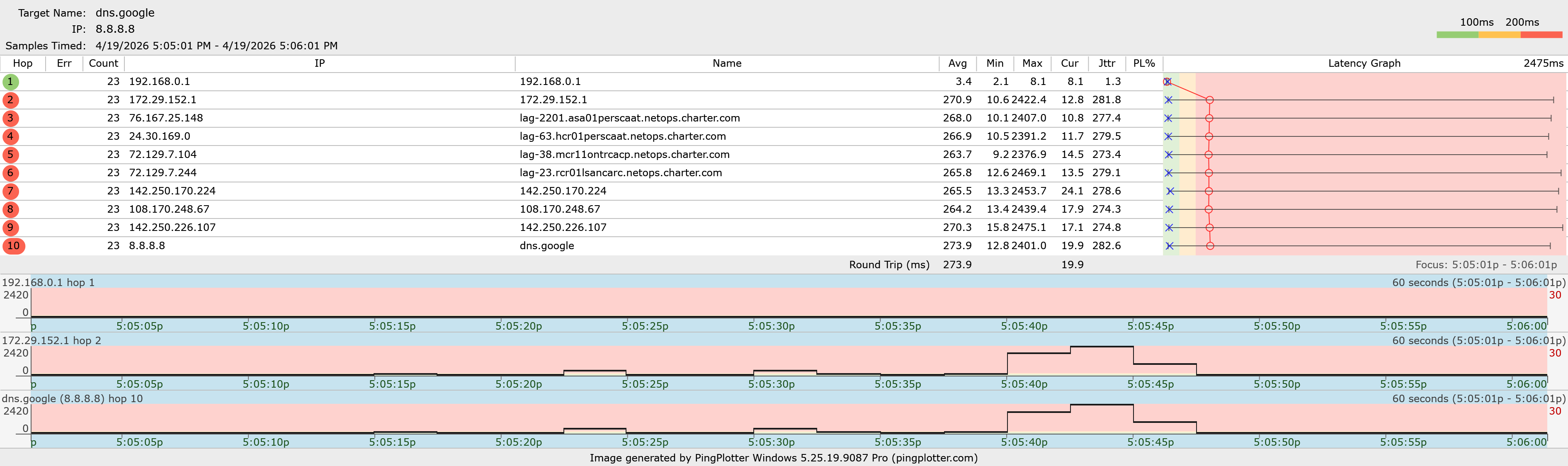Click the Jttr column header

[1106, 63]
